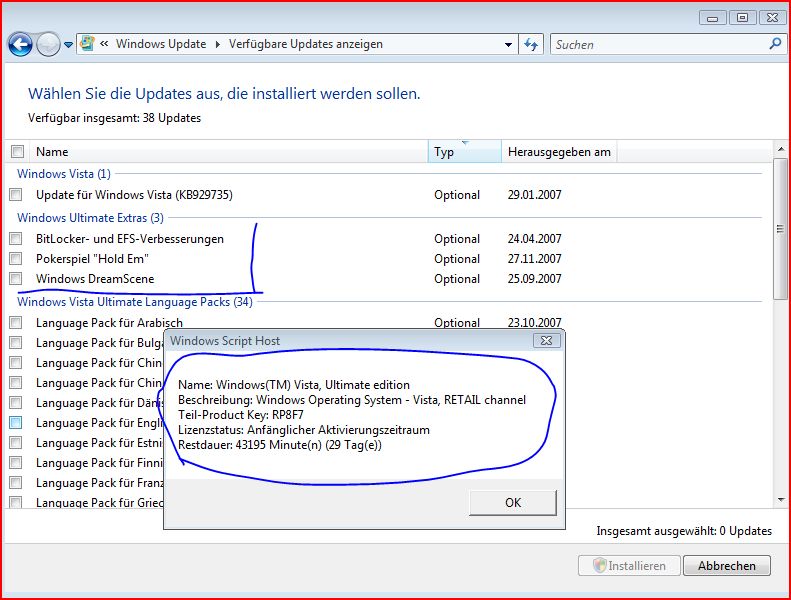Toggle the select-all checkbox in the header
791x600 pixels.
point(18,151)
